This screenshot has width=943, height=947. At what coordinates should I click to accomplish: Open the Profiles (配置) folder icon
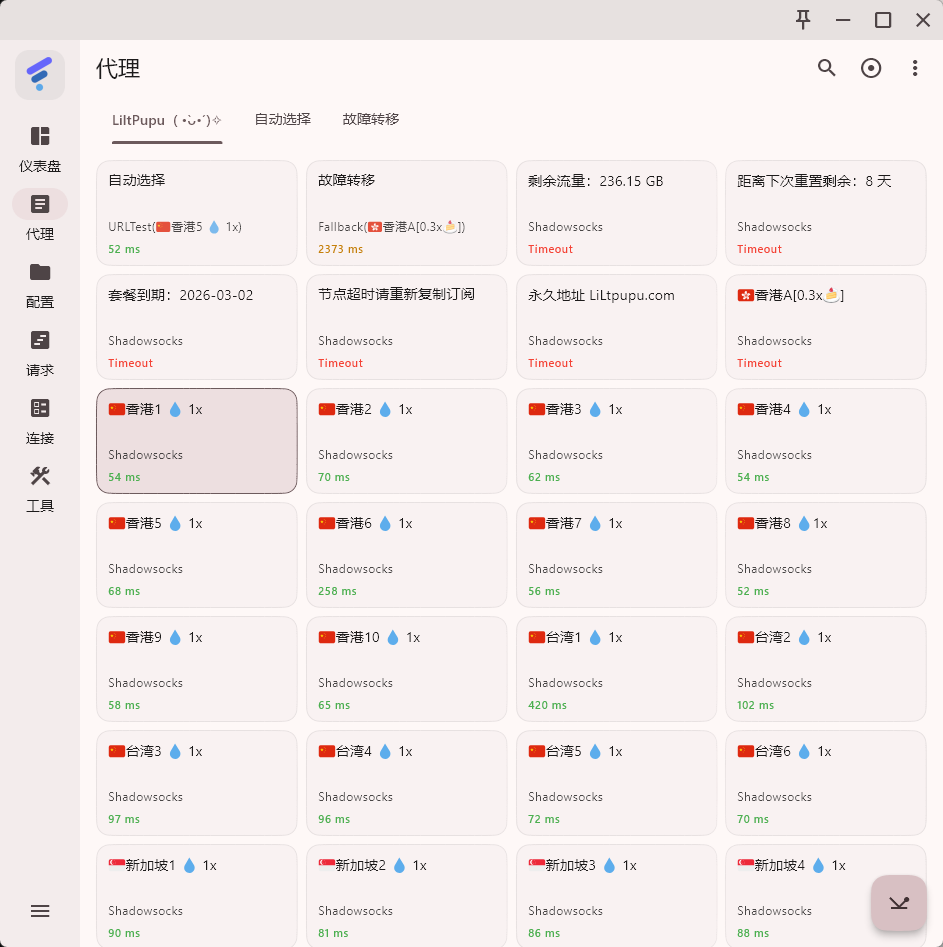click(x=40, y=272)
